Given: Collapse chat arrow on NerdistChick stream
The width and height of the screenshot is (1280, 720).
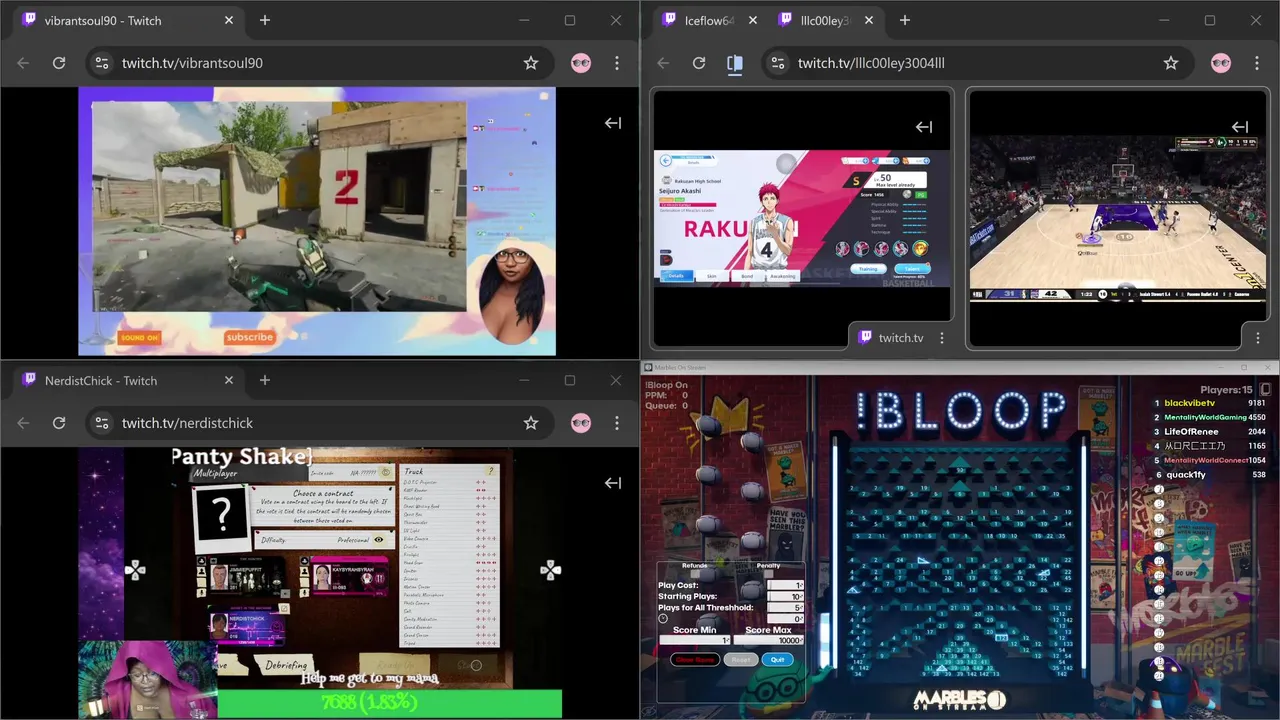Looking at the screenshot, I should tap(613, 483).
